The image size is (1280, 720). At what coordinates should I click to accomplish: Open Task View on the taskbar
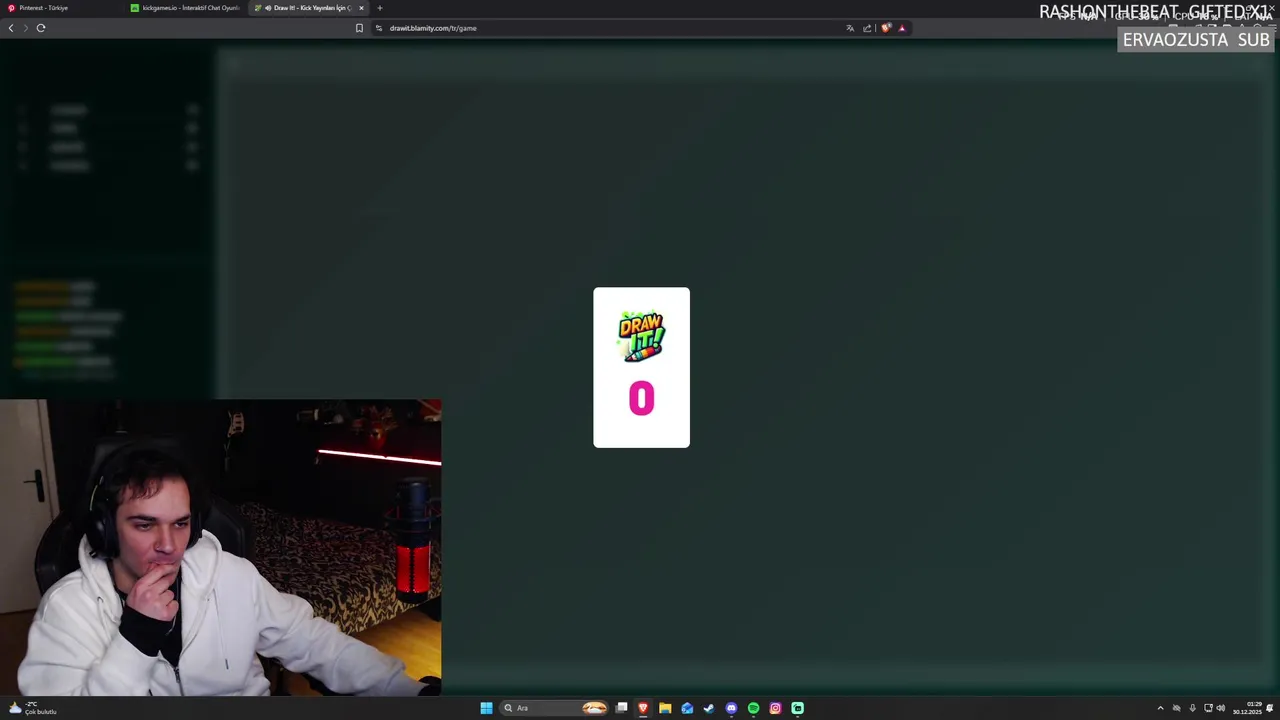(621, 708)
